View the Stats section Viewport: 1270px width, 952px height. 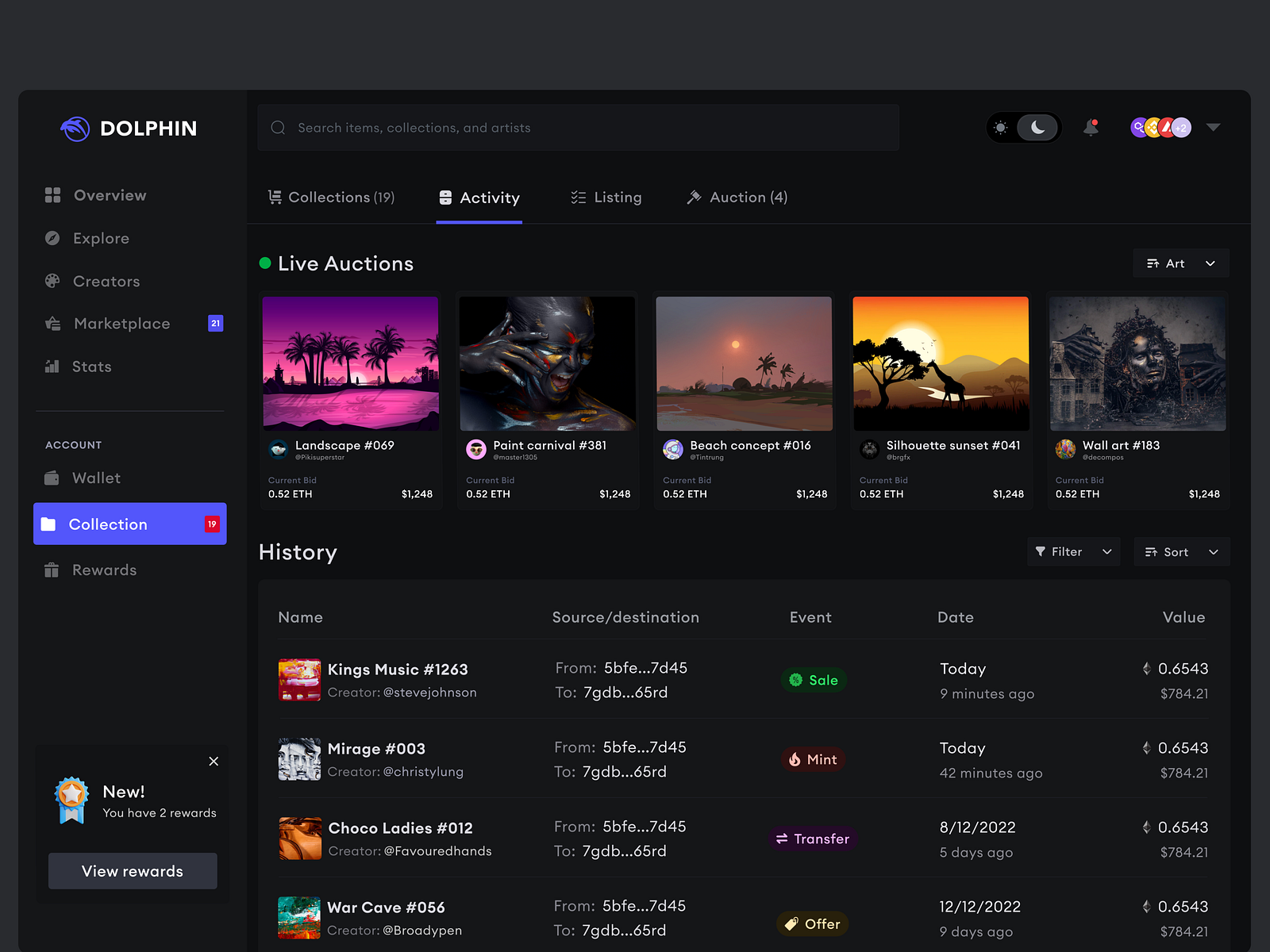click(x=91, y=366)
